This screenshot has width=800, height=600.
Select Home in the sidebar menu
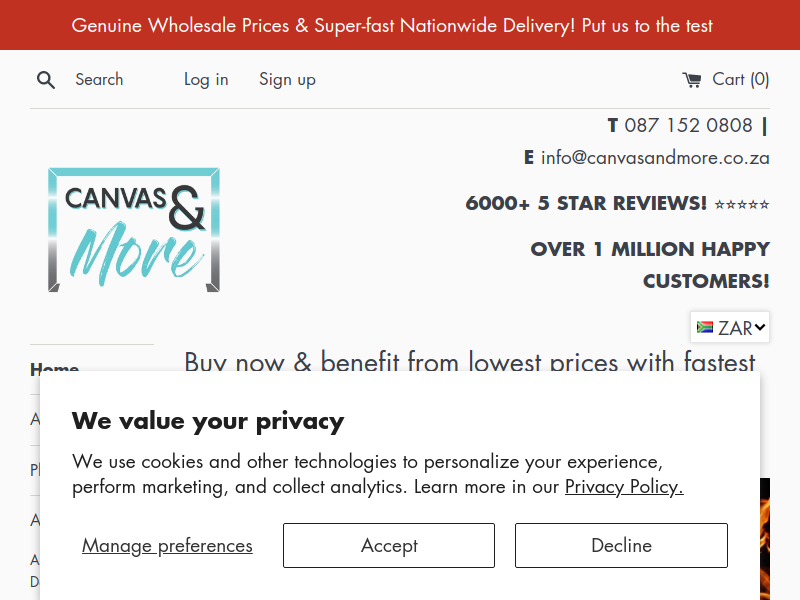click(54, 368)
